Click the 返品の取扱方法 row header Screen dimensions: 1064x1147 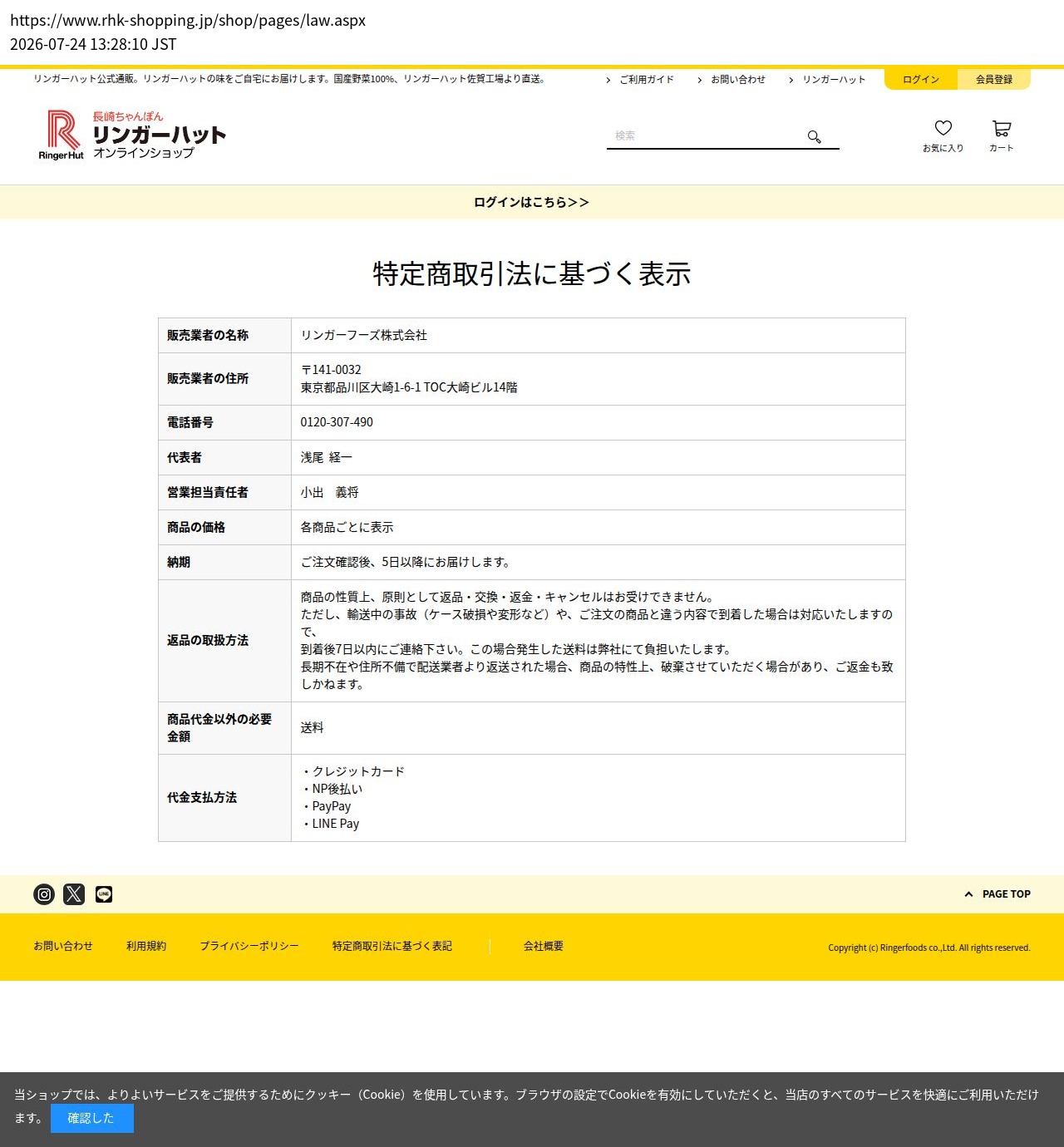tap(224, 641)
